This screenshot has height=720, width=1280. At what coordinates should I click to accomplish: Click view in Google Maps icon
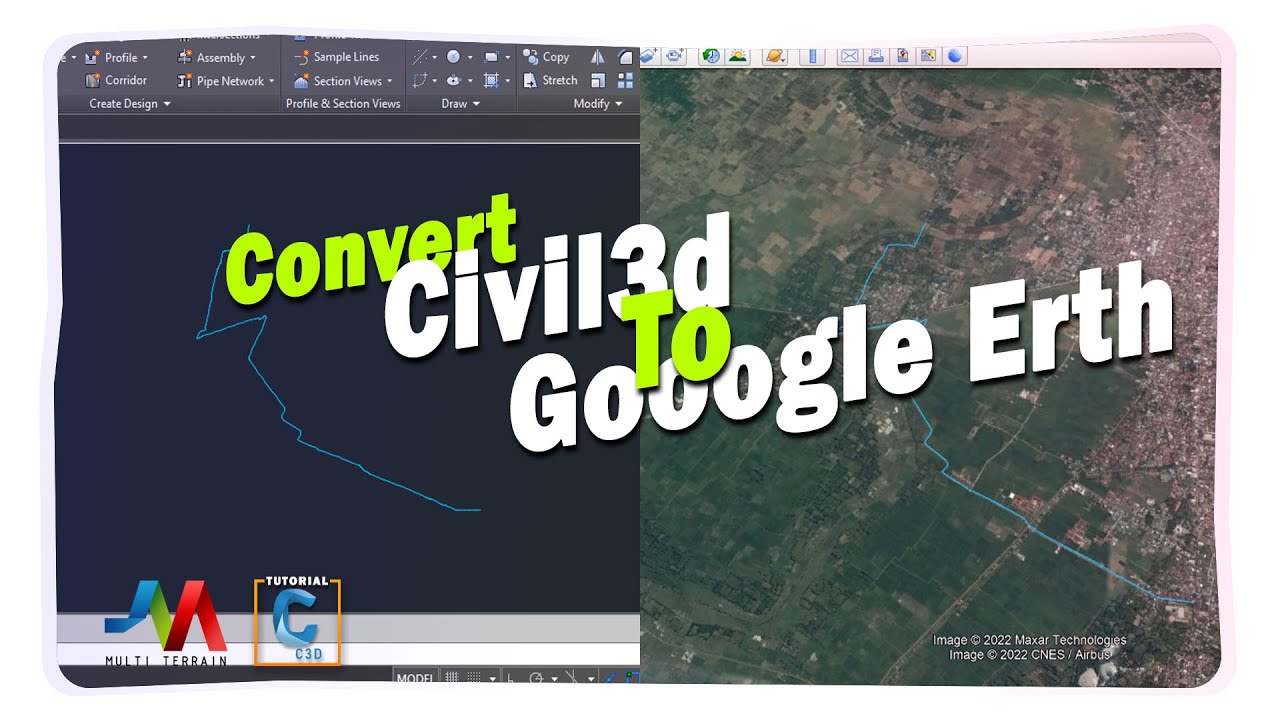[928, 56]
